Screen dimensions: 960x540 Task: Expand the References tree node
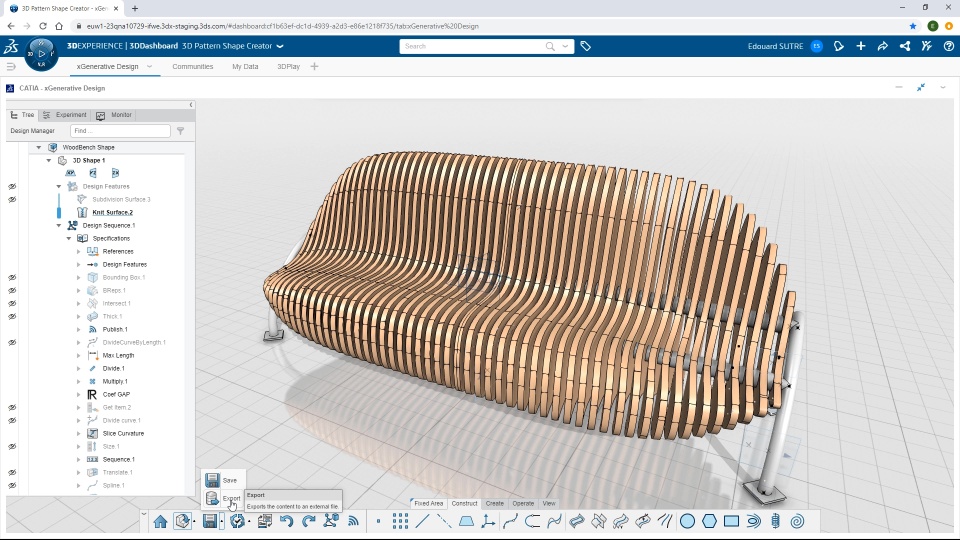coord(79,252)
